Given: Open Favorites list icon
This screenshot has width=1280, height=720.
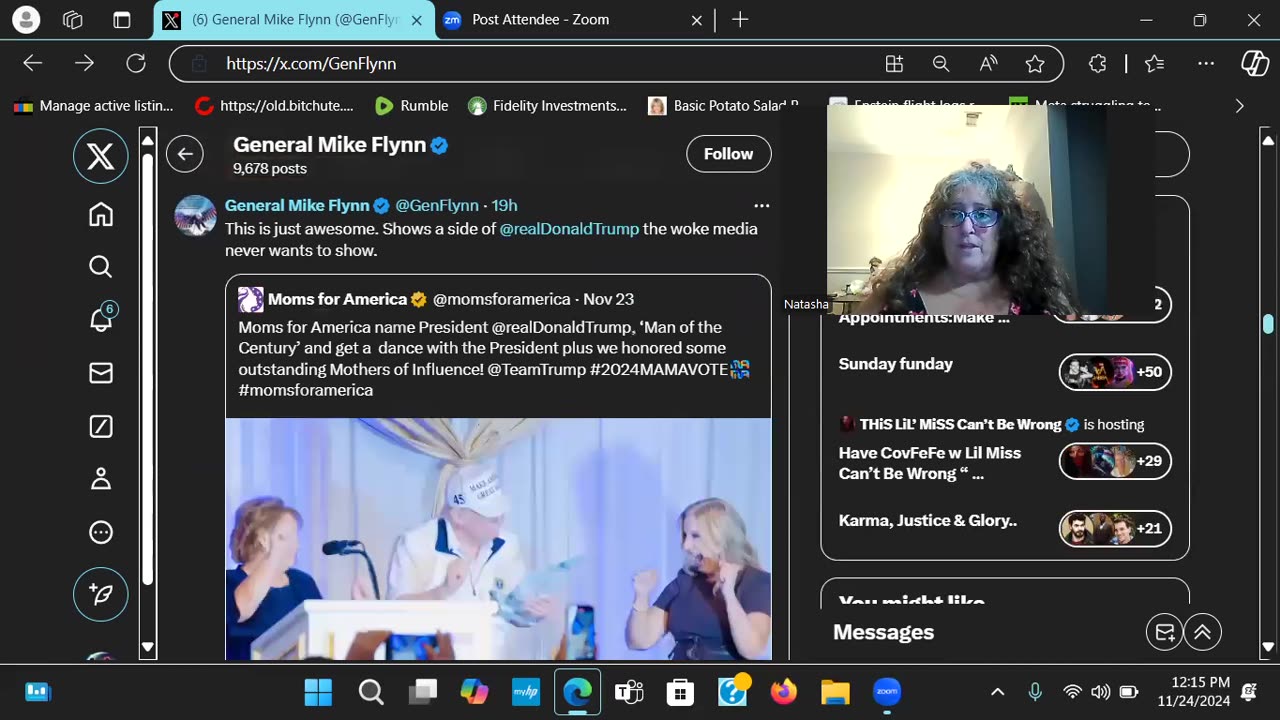Looking at the screenshot, I should [x=1155, y=64].
